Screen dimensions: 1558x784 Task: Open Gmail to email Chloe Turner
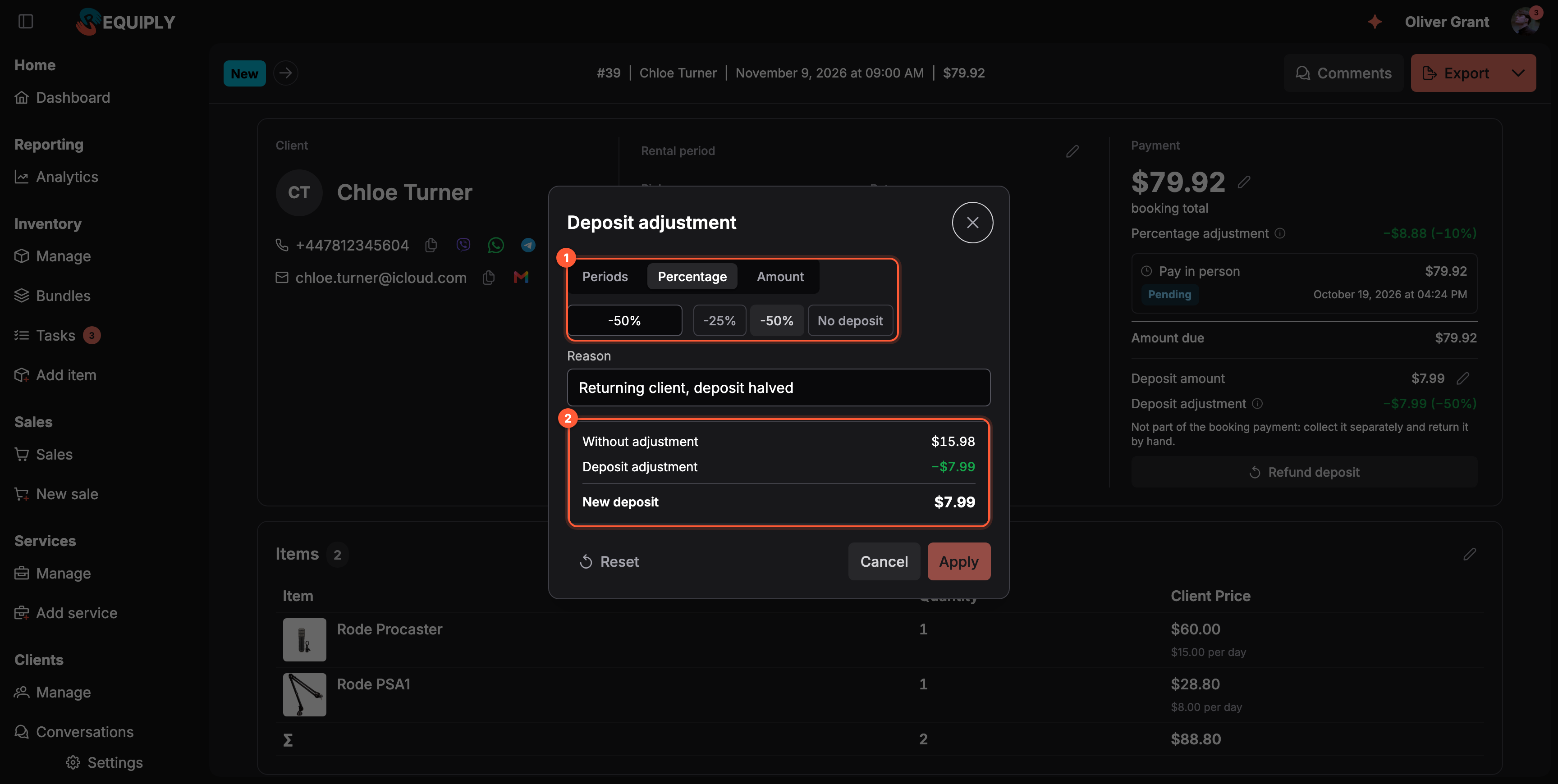(x=521, y=278)
